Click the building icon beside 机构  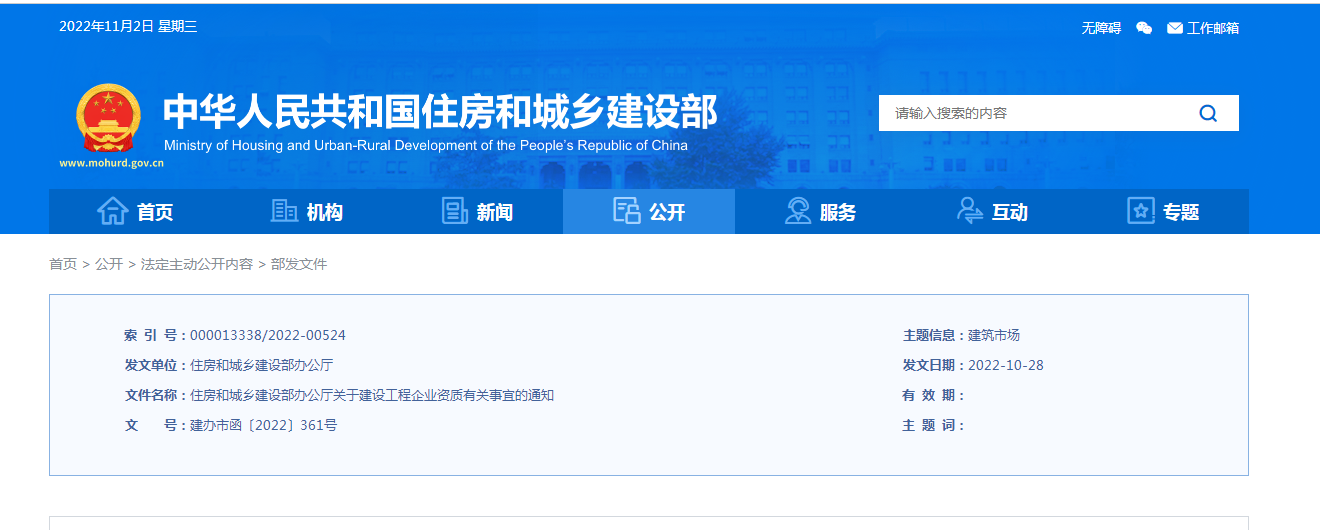click(284, 211)
